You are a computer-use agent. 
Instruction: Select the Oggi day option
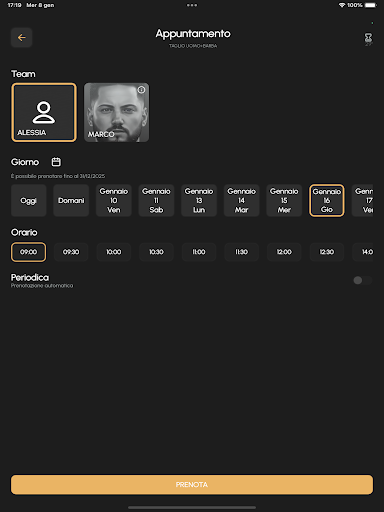(28, 201)
